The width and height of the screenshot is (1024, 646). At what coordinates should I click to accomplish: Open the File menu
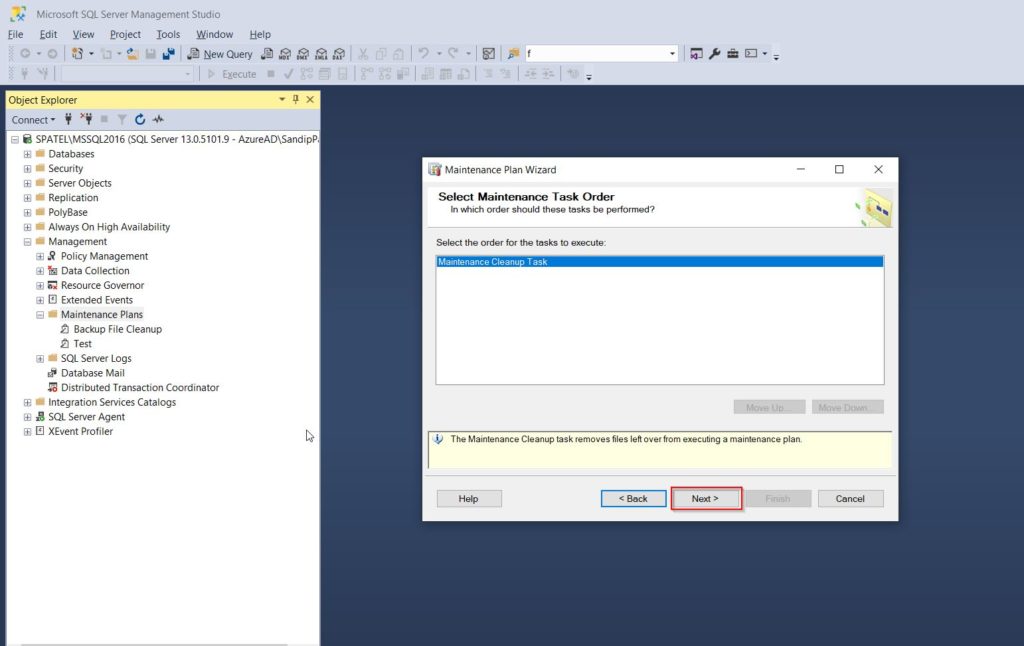(16, 34)
